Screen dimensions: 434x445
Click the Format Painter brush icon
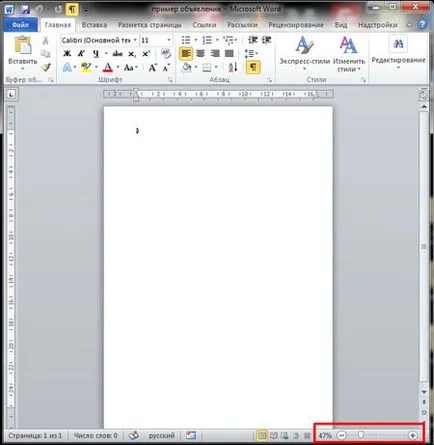point(46,67)
